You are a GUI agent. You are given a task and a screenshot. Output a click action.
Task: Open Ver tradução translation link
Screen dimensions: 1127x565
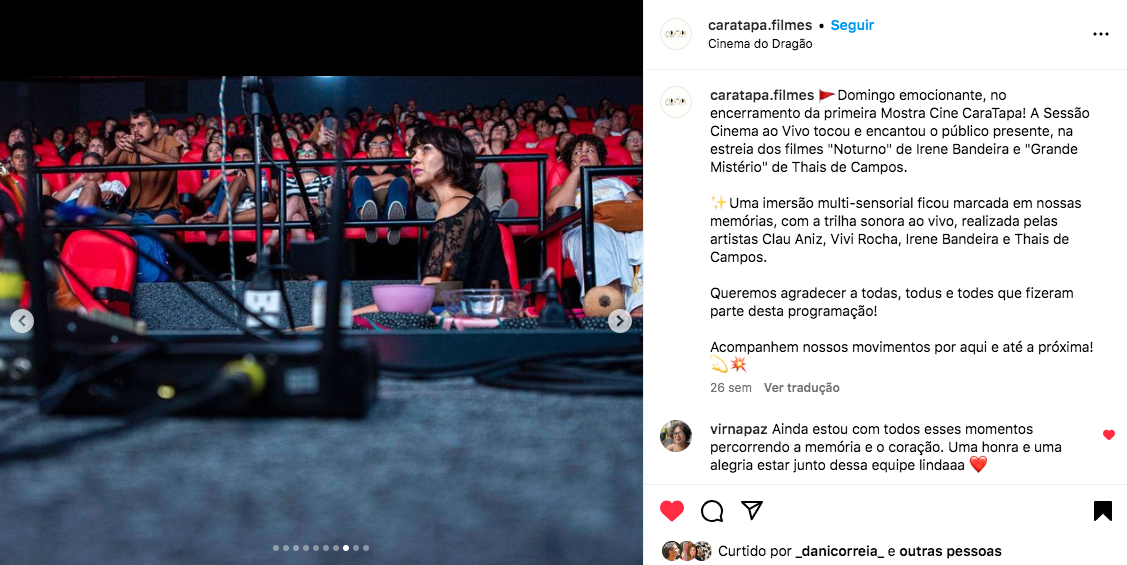click(801, 387)
